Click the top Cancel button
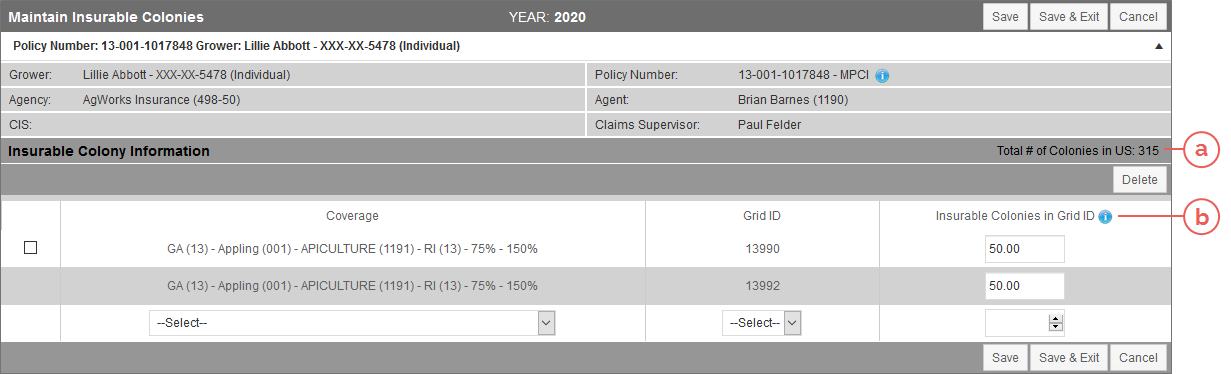The width and height of the screenshot is (1231, 374). tap(1138, 17)
